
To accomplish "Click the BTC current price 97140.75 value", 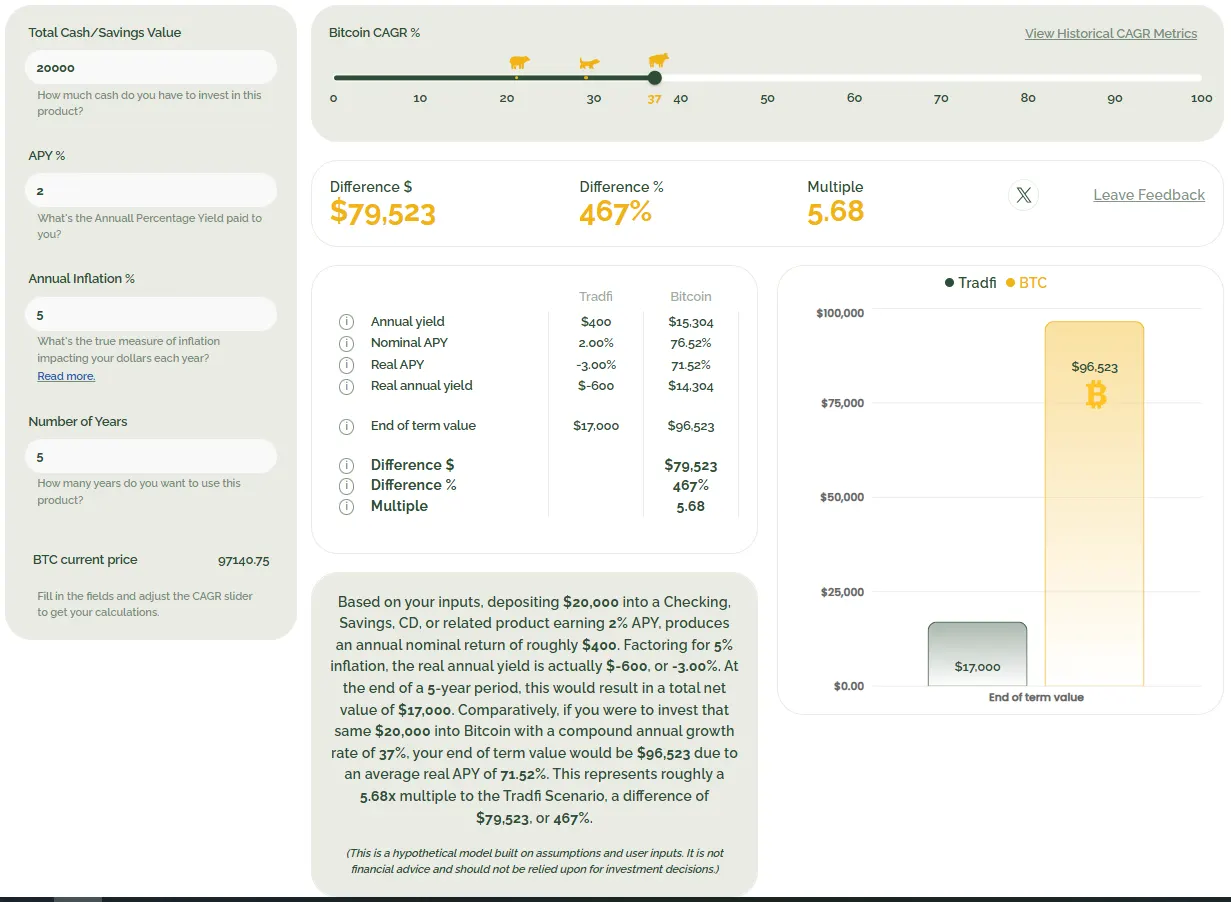I will pos(243,560).
